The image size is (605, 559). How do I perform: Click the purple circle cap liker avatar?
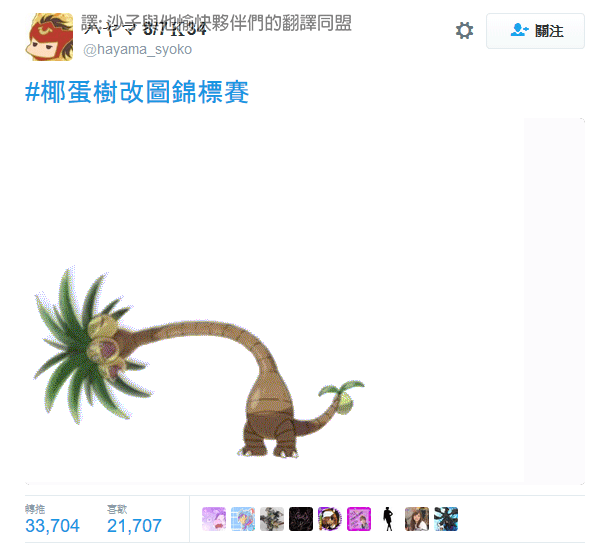[330, 519]
